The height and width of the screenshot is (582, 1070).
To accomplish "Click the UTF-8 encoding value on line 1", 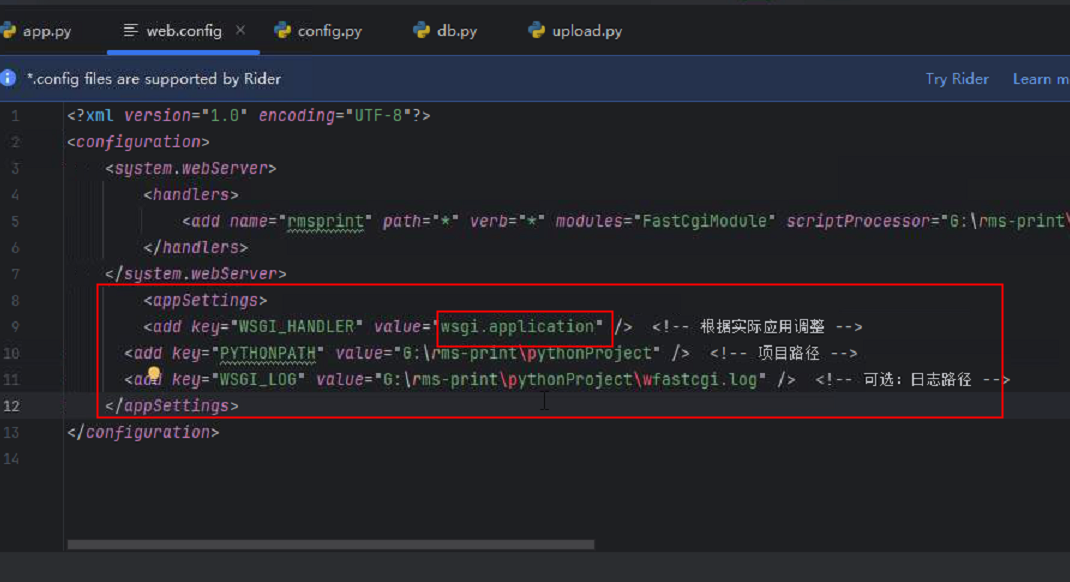I will click(x=378, y=115).
